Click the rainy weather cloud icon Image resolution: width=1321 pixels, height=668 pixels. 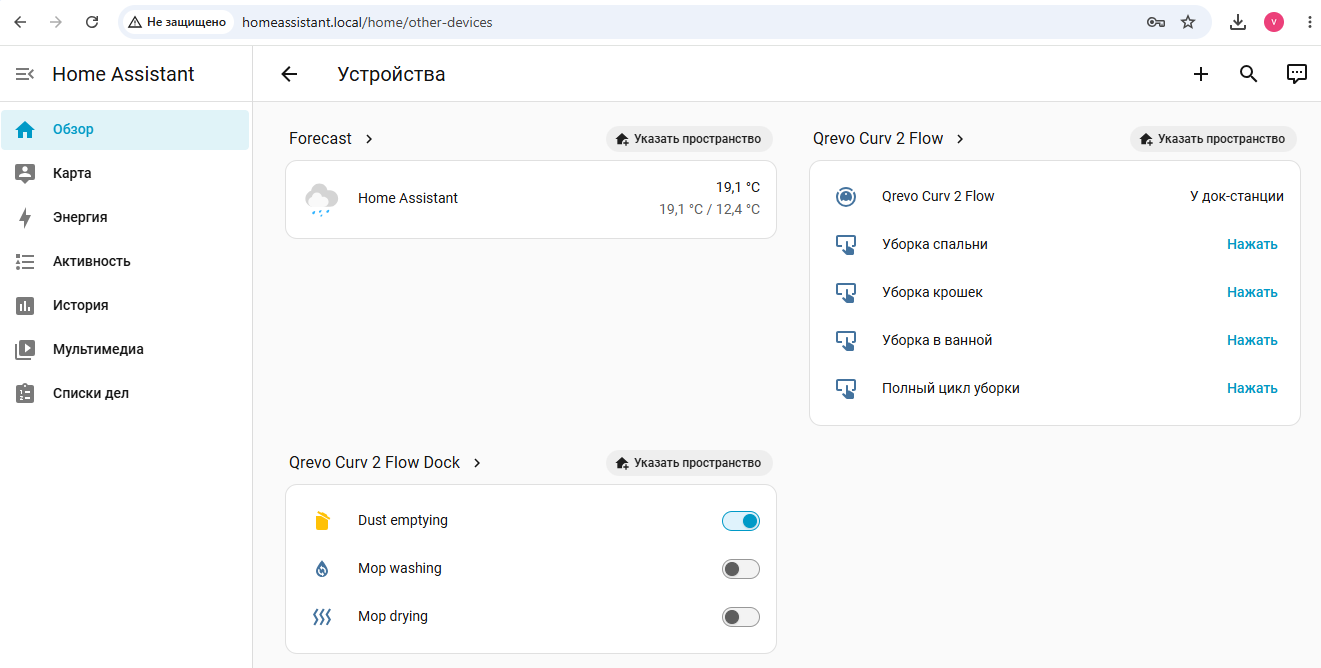[321, 199]
